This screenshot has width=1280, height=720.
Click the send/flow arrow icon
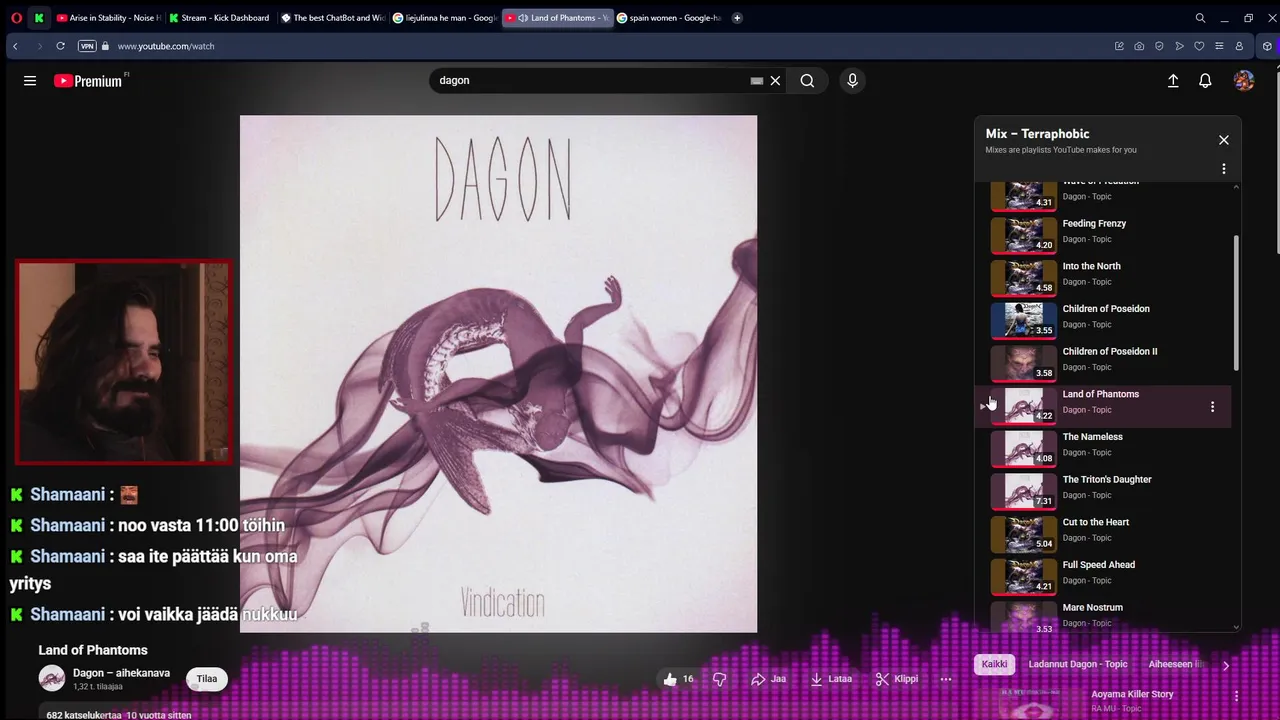(1179, 46)
